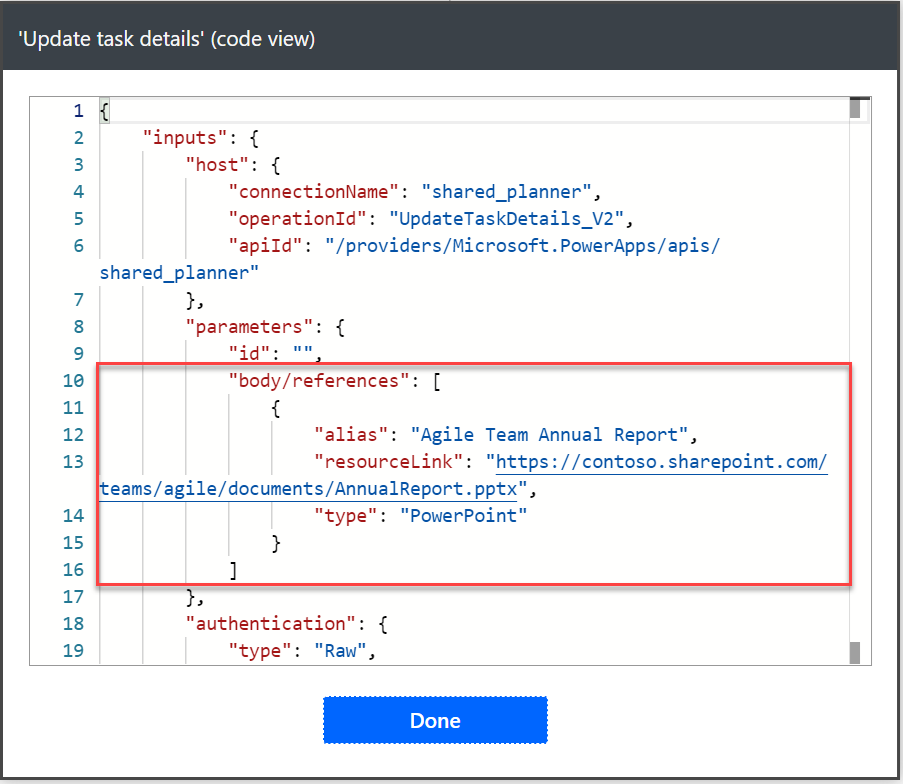Click the AnnualReport.pptx link continuation
This screenshot has height=784, width=903.
tap(308, 489)
